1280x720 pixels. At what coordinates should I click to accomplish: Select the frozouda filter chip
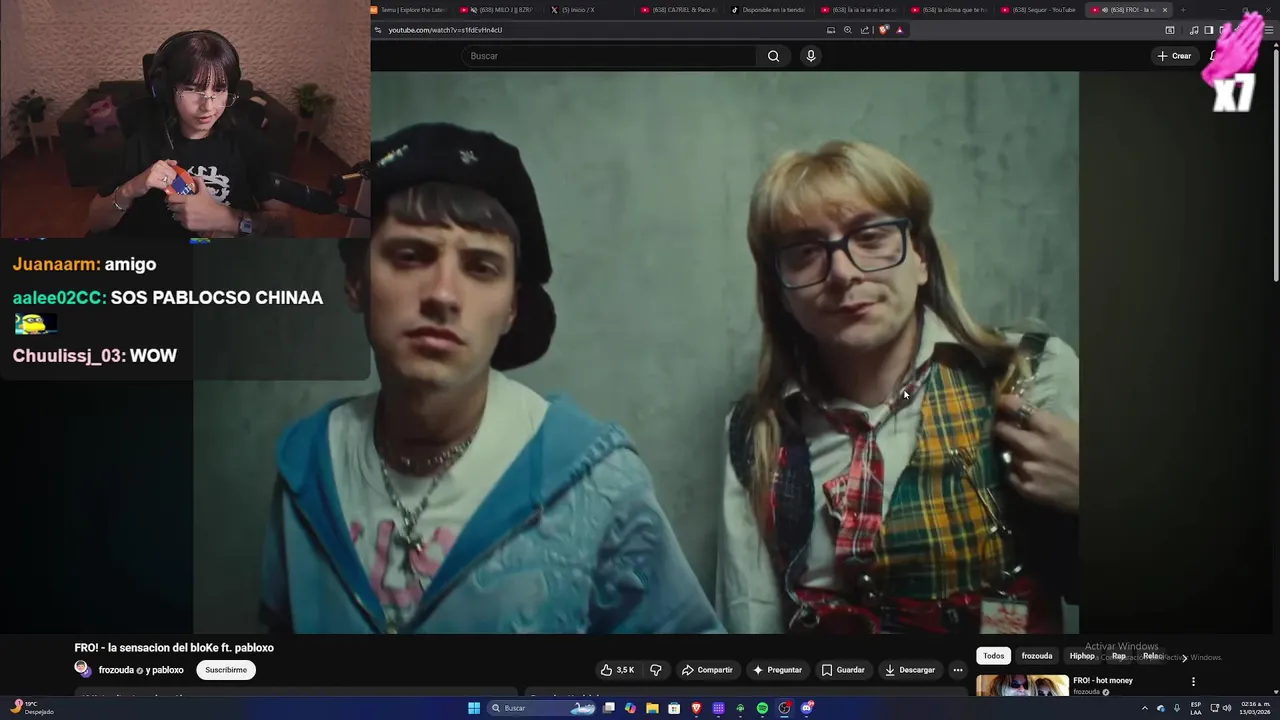coord(1037,656)
